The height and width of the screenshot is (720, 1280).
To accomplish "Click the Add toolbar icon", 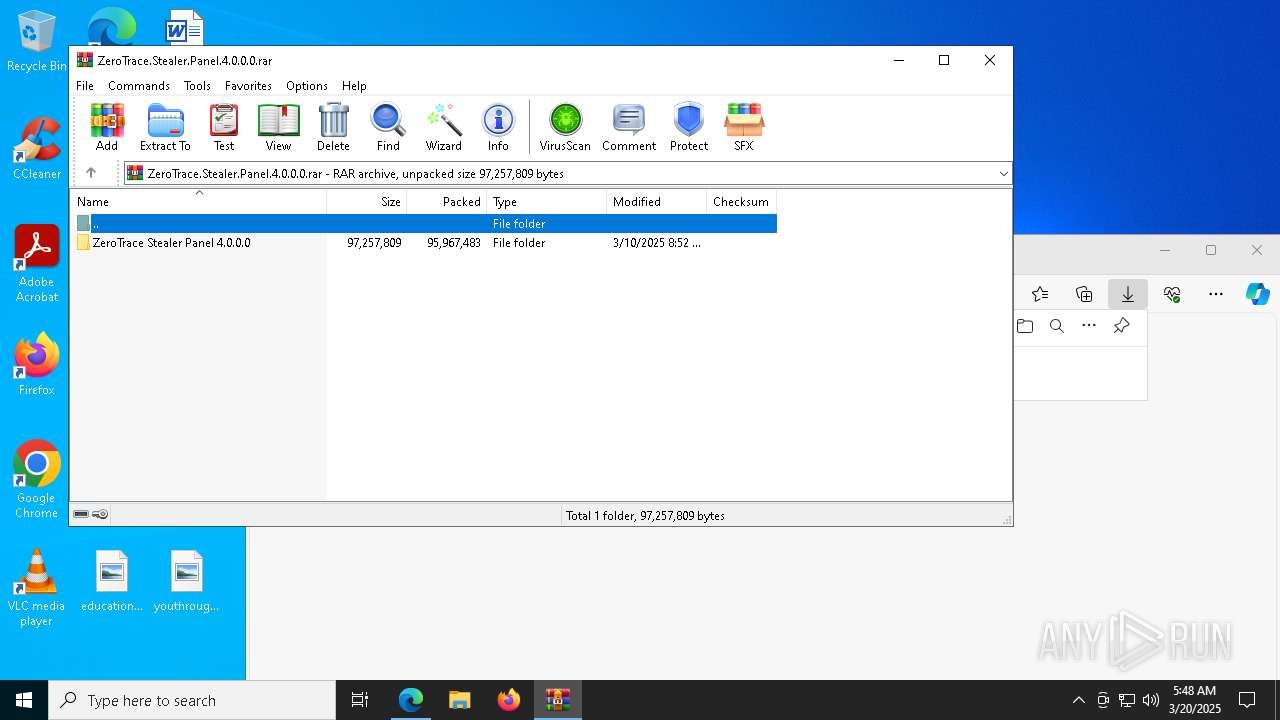I will tap(107, 127).
